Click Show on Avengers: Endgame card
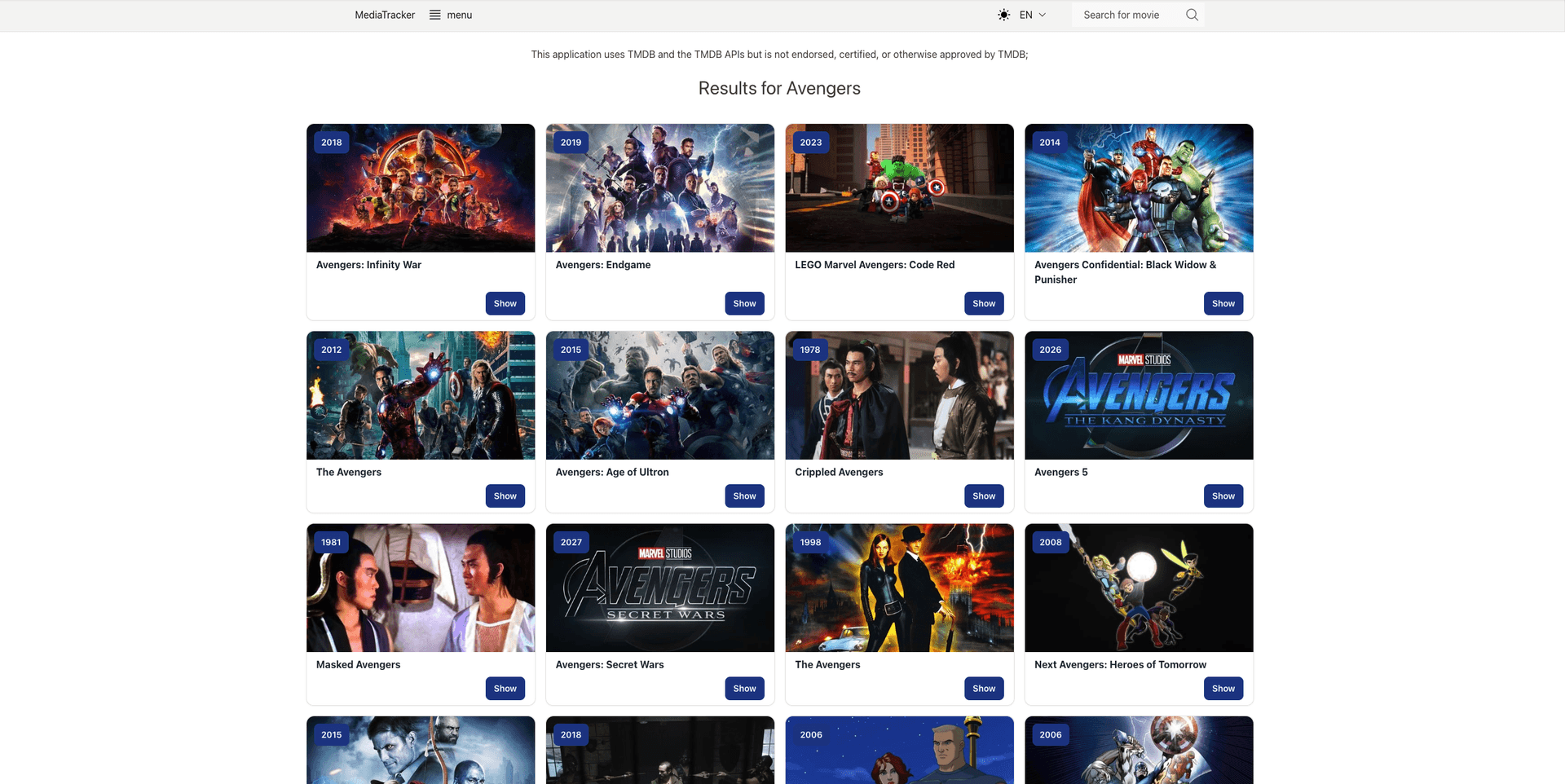1565x784 pixels. pos(745,303)
